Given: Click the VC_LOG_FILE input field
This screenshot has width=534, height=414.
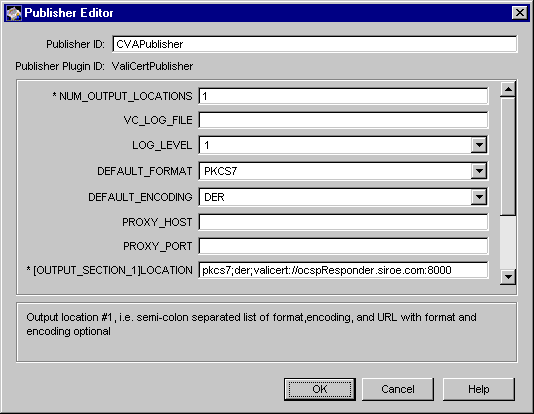Looking at the screenshot, I should [343, 120].
